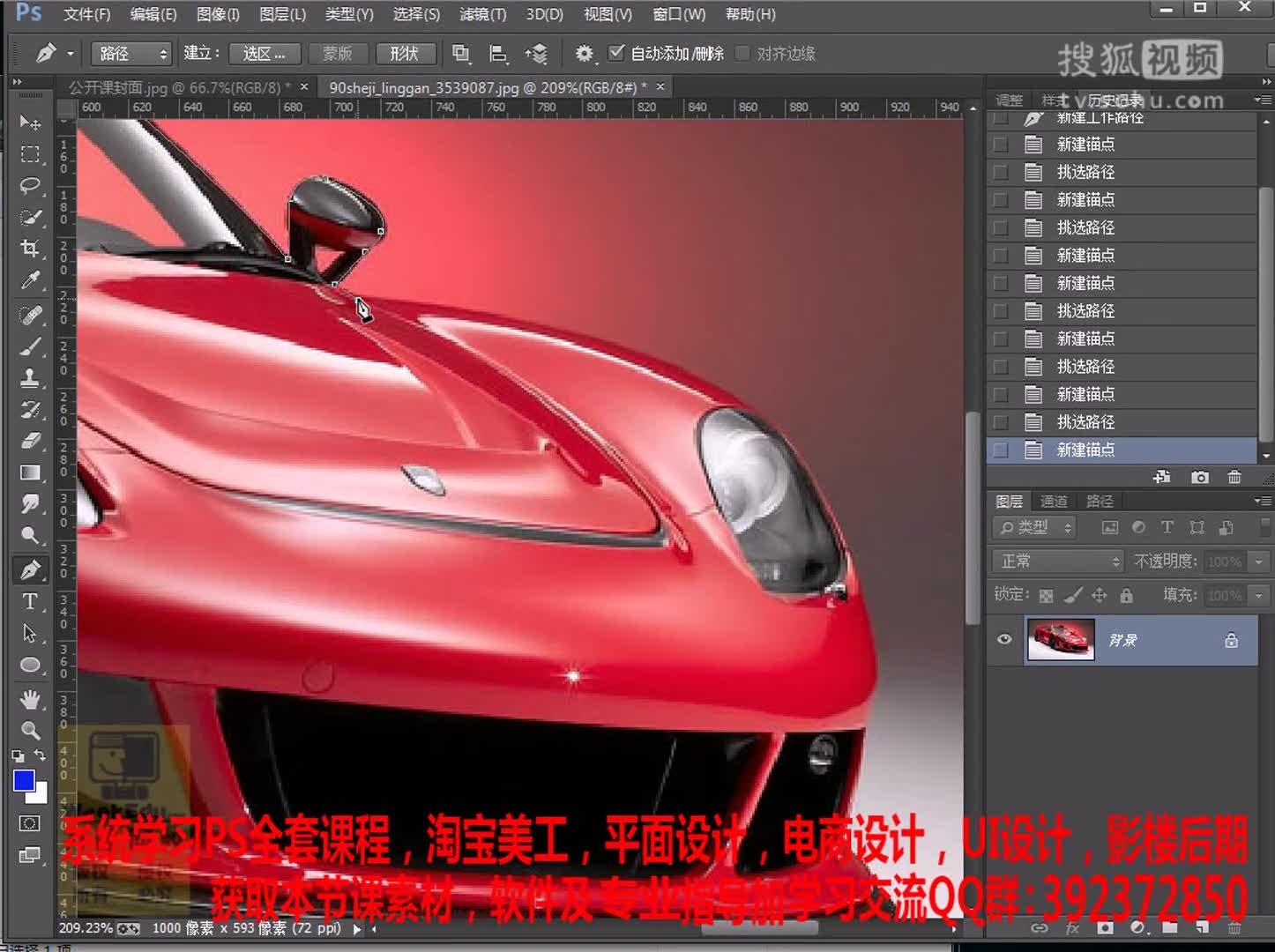Select the Ellipse shape tool

pos(30,666)
